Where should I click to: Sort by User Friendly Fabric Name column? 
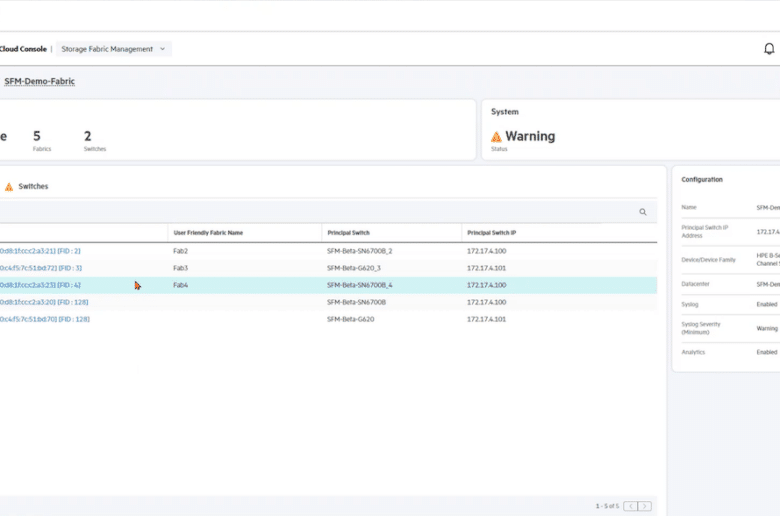pyautogui.click(x=208, y=233)
